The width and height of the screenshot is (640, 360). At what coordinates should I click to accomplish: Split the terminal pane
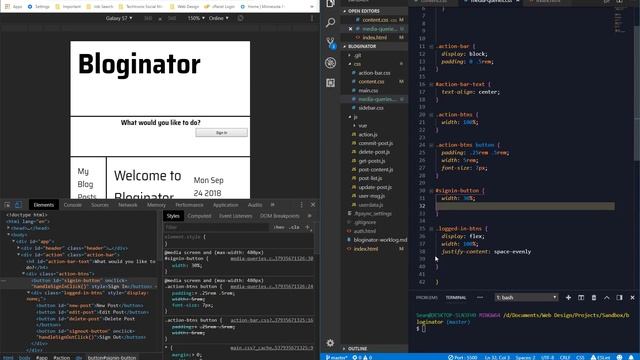(x=581, y=298)
